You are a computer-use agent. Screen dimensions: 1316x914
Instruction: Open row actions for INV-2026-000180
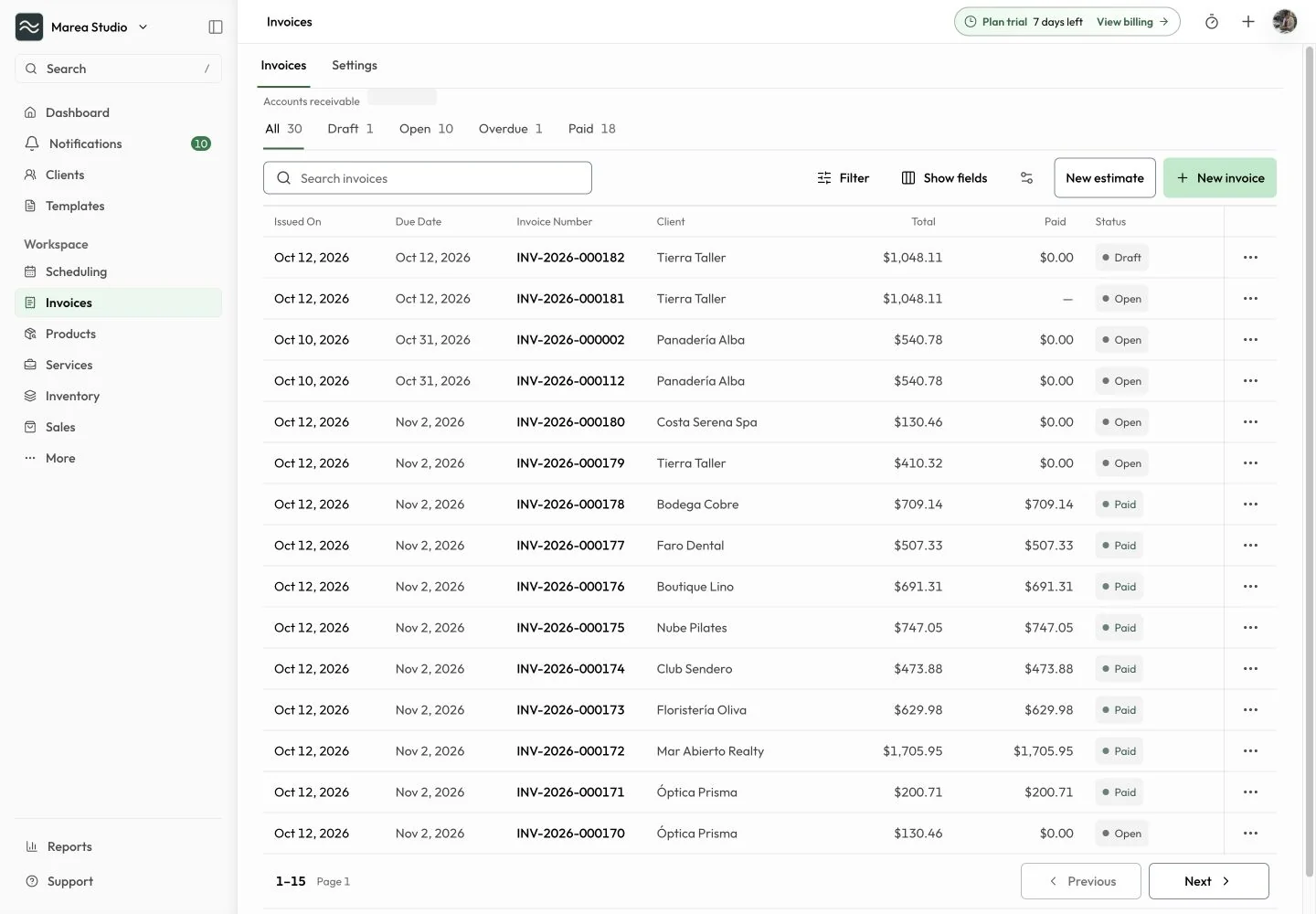(x=1250, y=422)
